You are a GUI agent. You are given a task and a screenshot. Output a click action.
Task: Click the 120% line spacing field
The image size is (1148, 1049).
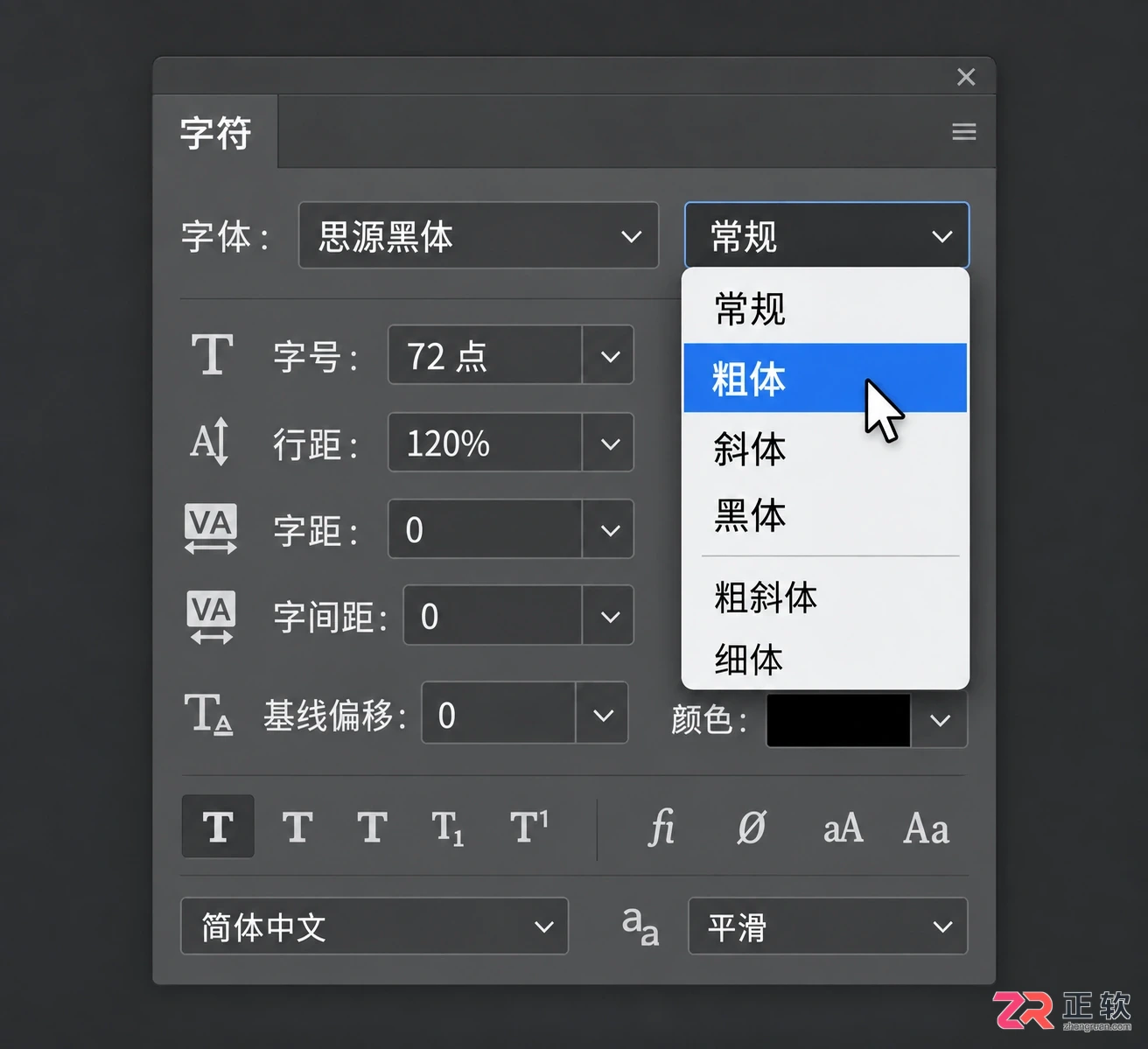click(485, 443)
